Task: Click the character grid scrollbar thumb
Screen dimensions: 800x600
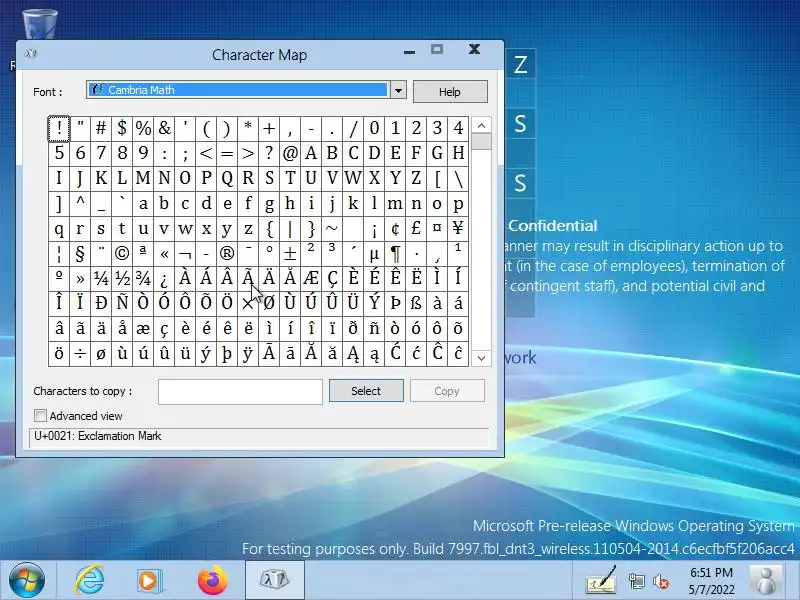Action: coord(481,142)
